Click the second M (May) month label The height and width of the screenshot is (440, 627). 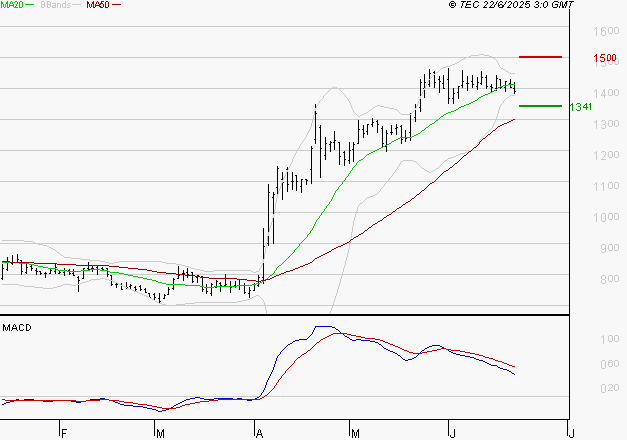click(x=355, y=434)
